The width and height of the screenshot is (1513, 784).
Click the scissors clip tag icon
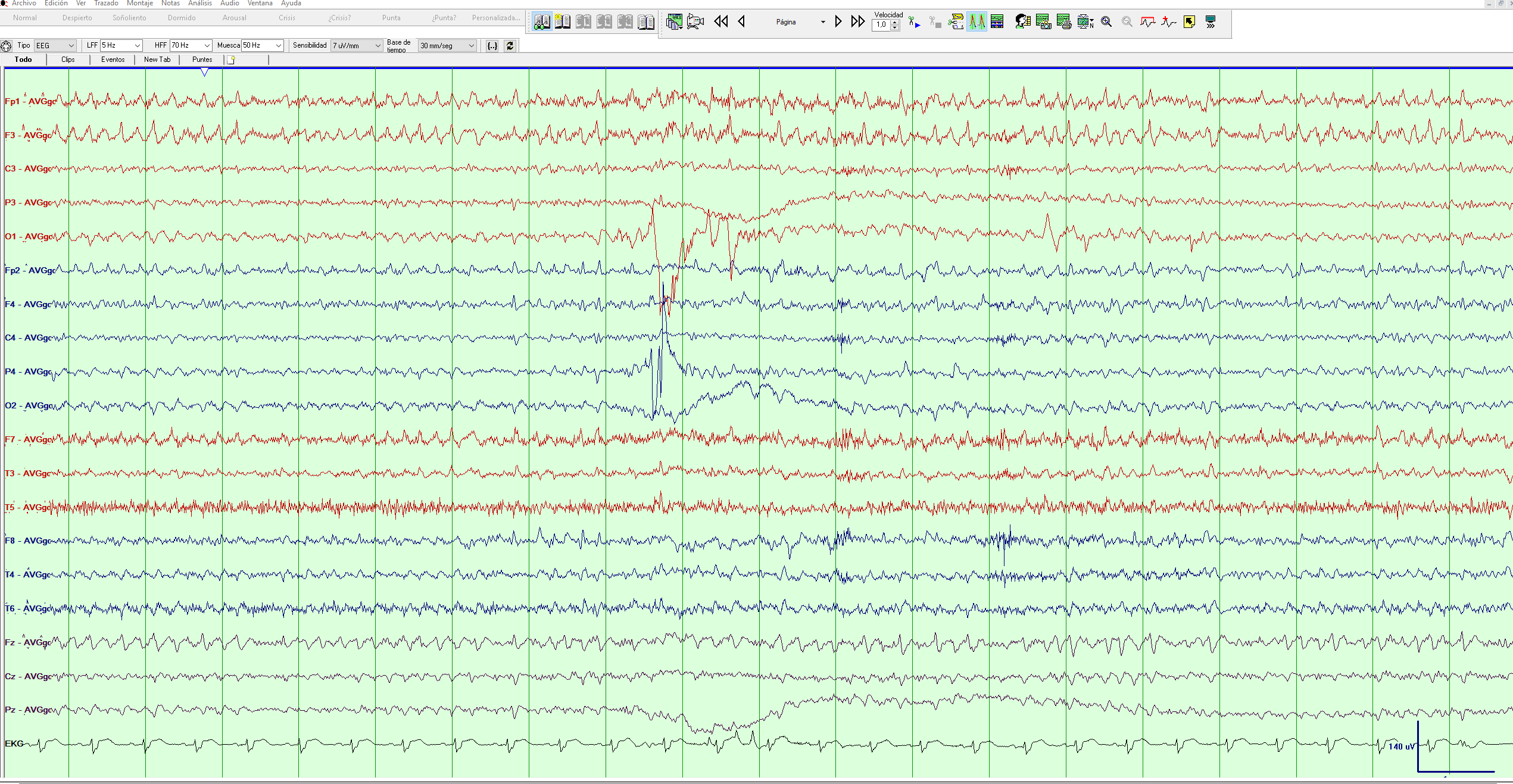[956, 22]
